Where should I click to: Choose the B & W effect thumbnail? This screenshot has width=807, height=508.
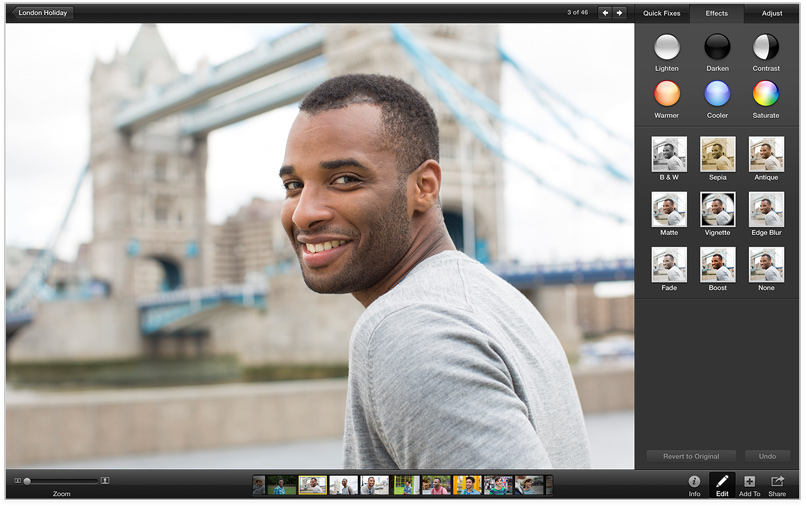click(x=668, y=154)
